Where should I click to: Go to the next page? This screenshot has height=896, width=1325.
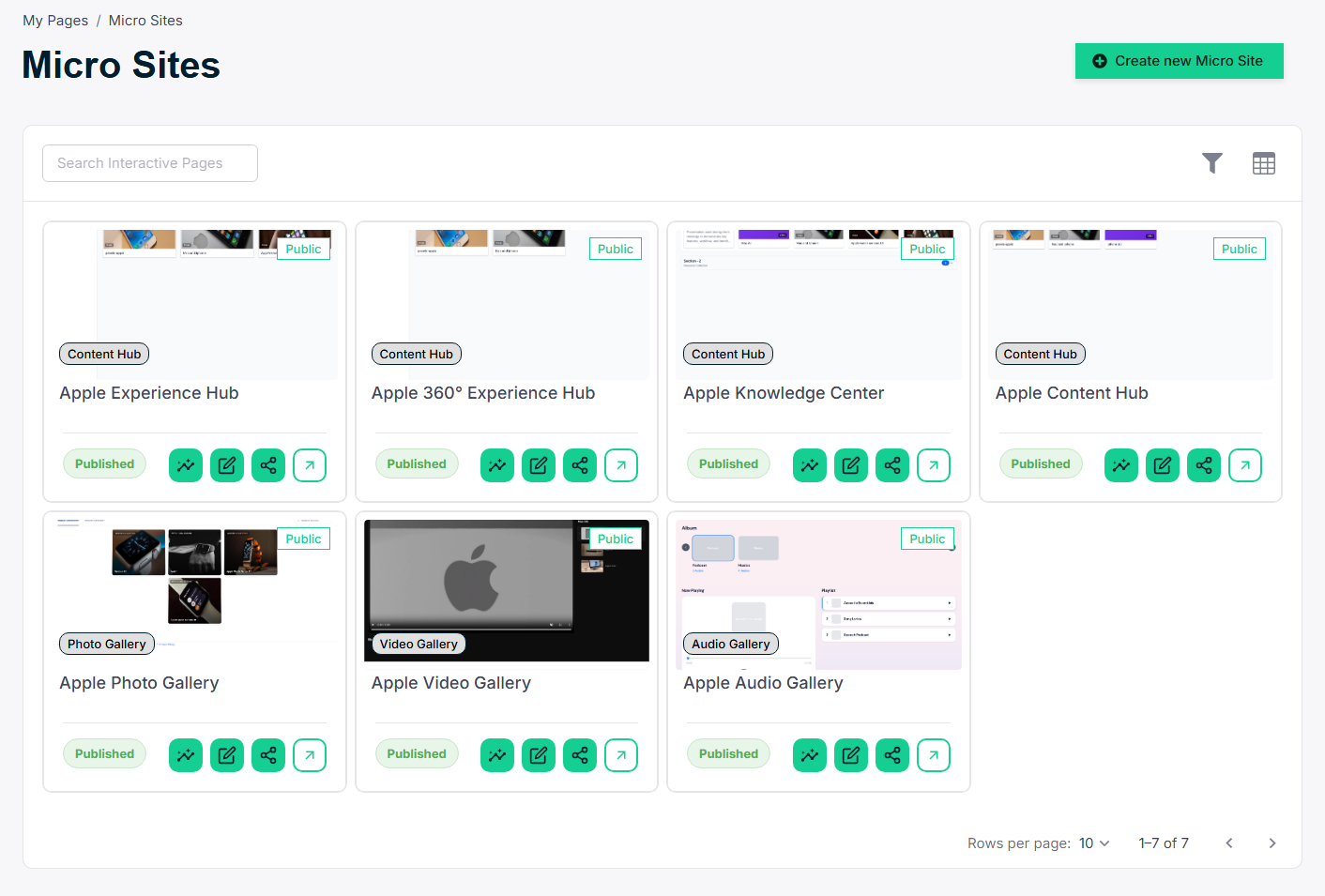pos(1272,843)
